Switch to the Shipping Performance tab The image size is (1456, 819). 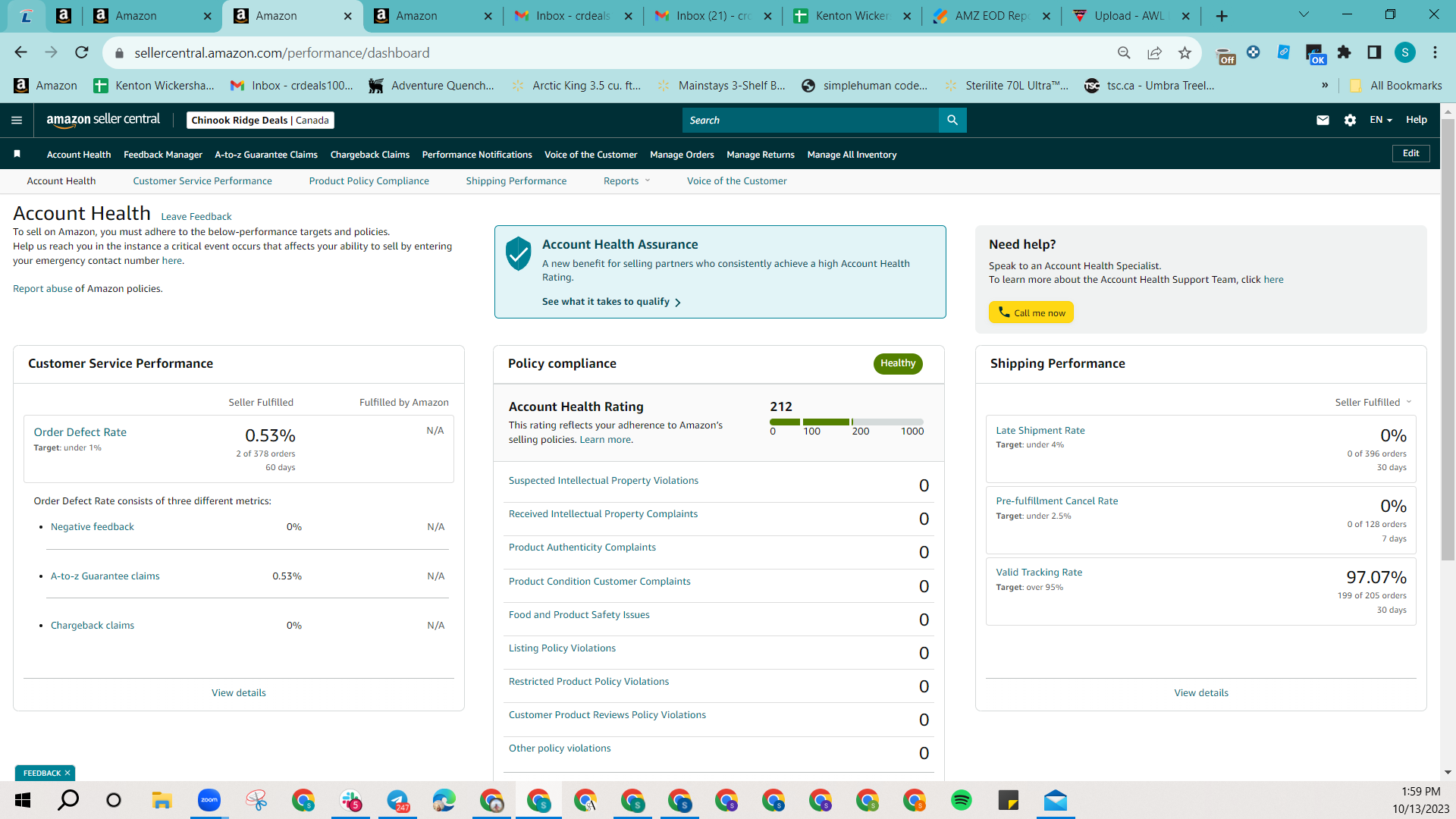516,180
